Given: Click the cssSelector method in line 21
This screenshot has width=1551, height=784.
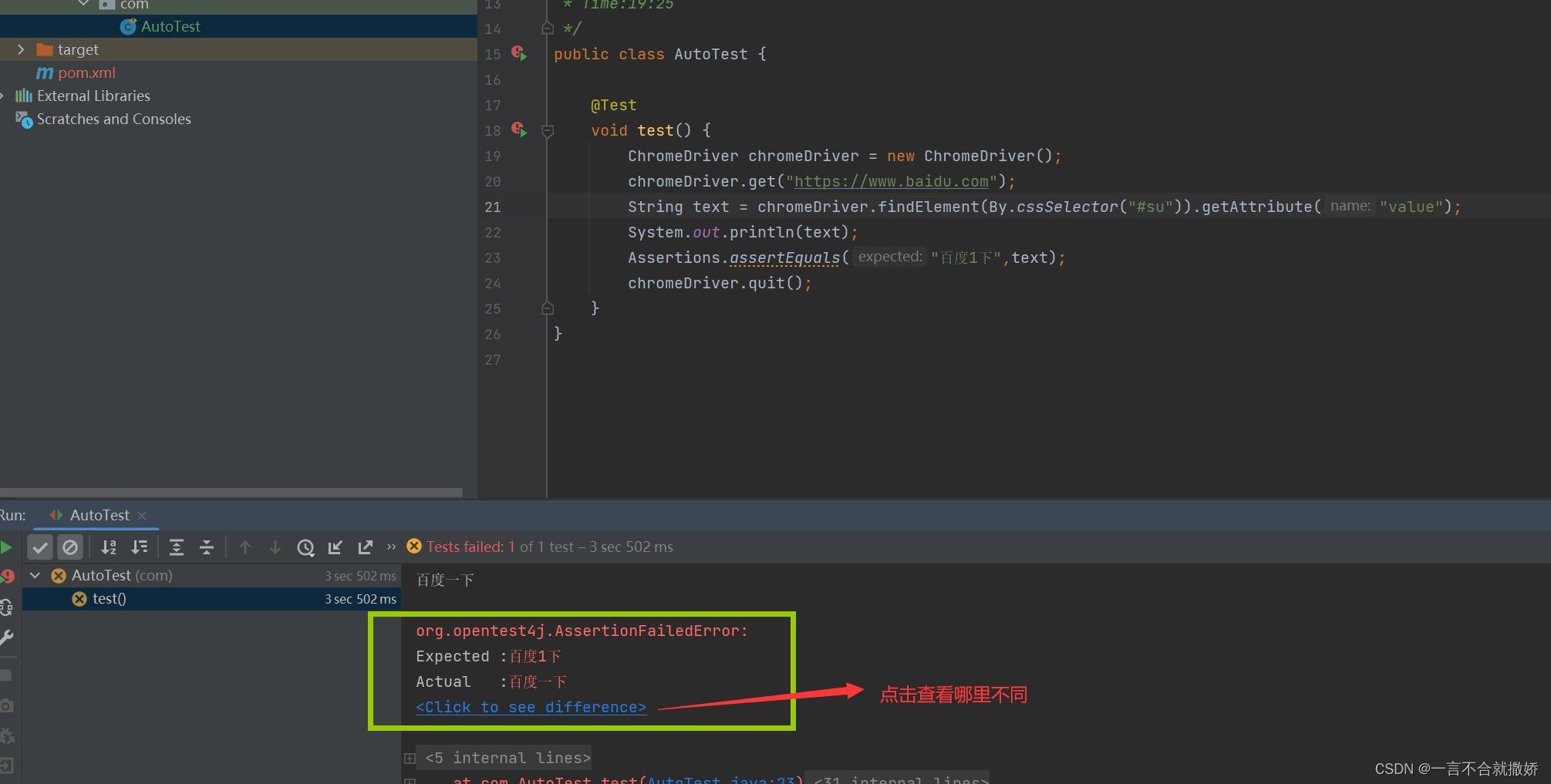Looking at the screenshot, I should (x=1067, y=207).
